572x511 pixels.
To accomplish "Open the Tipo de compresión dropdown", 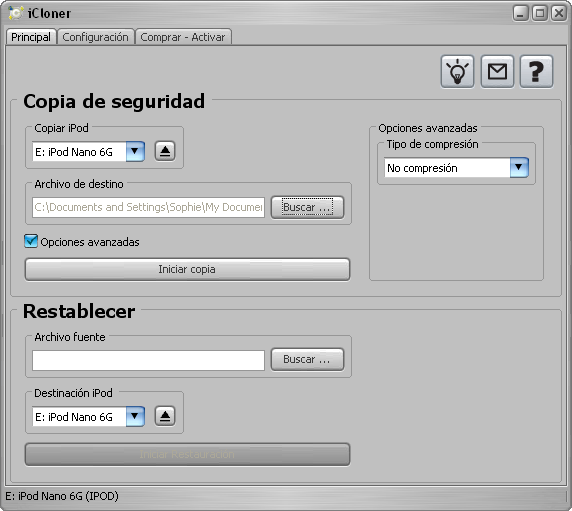I will coord(519,168).
